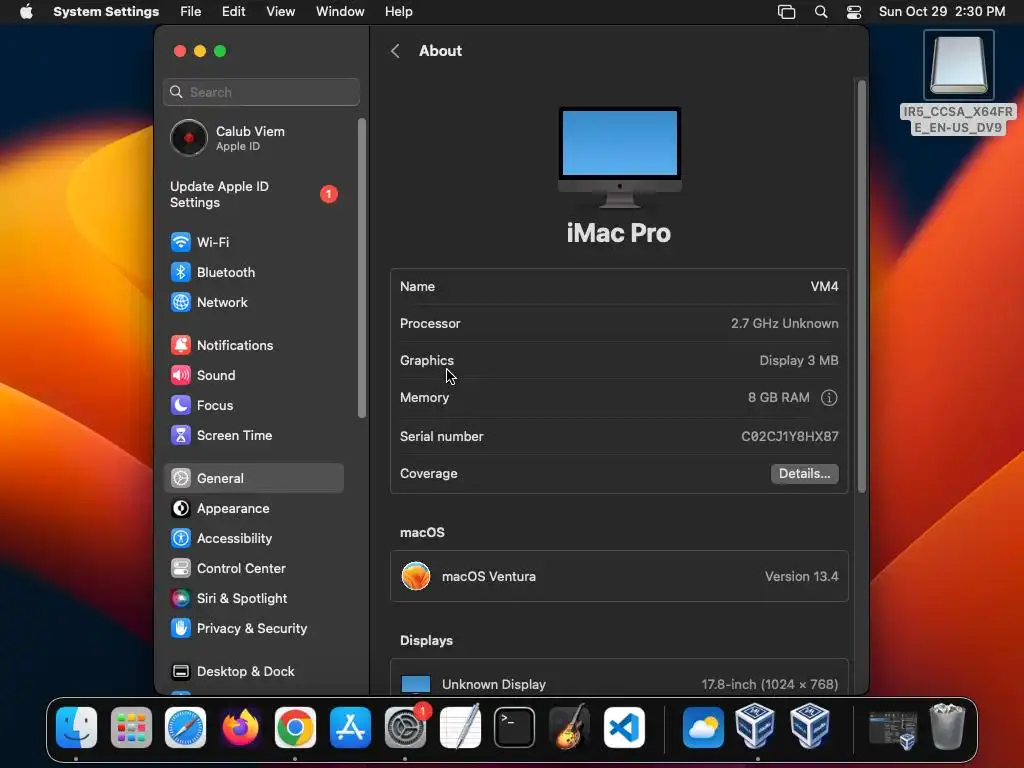Open the first VirtualBox Dock icon

click(x=756, y=726)
